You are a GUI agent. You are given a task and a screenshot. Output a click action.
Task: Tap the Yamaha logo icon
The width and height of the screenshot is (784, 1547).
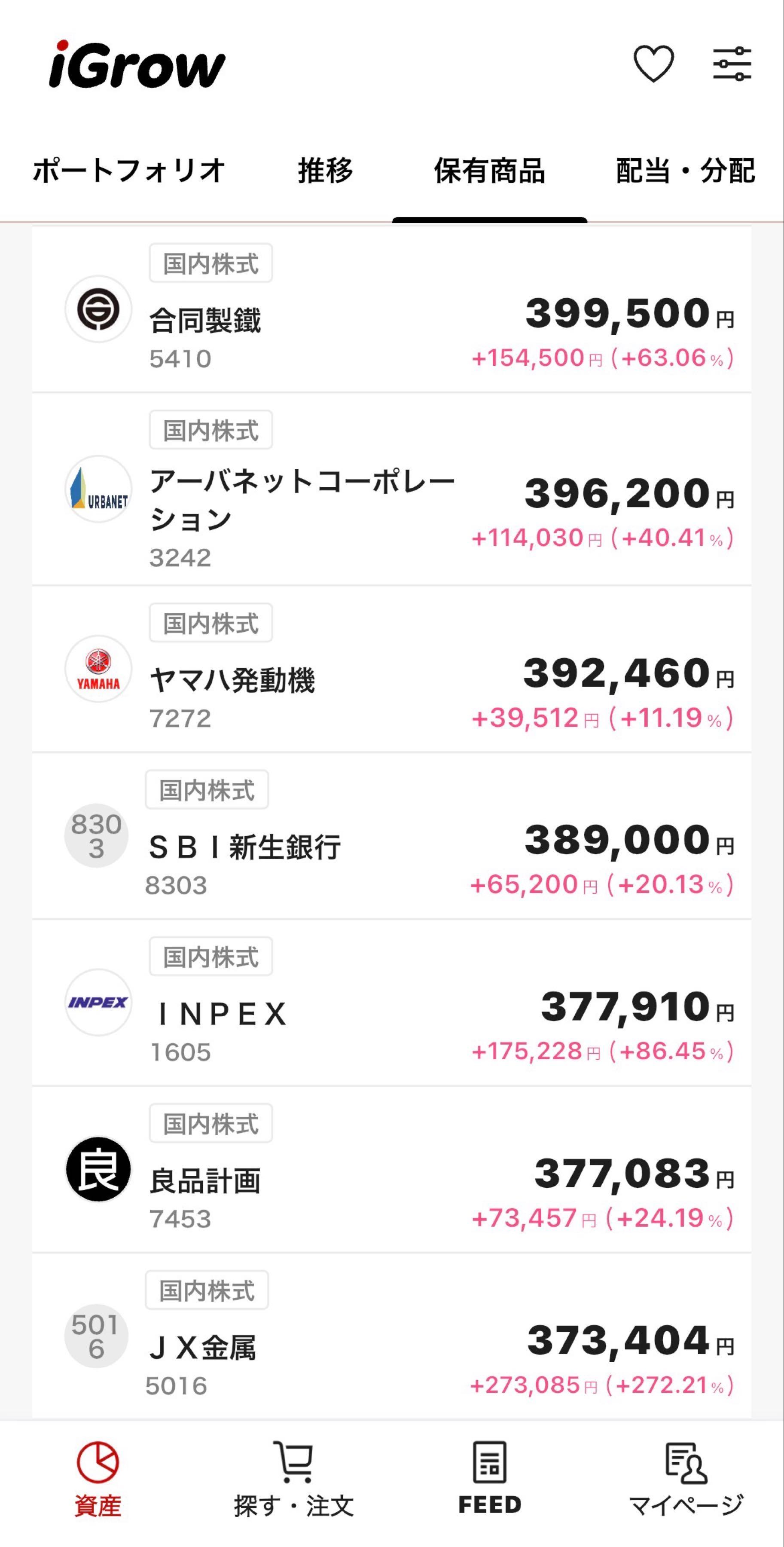[98, 668]
